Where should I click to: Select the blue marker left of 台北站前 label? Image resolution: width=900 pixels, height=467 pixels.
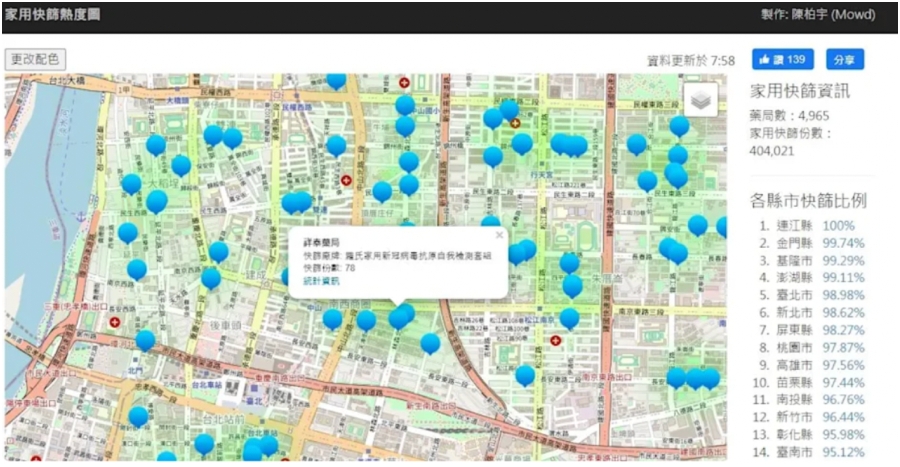tap(138, 416)
